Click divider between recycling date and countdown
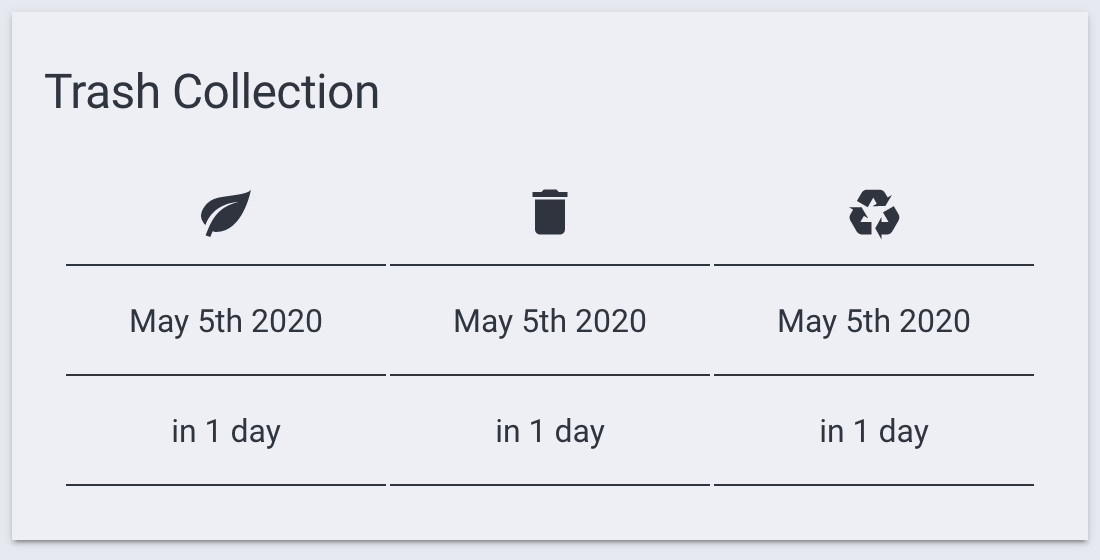1100x560 pixels. 874,375
